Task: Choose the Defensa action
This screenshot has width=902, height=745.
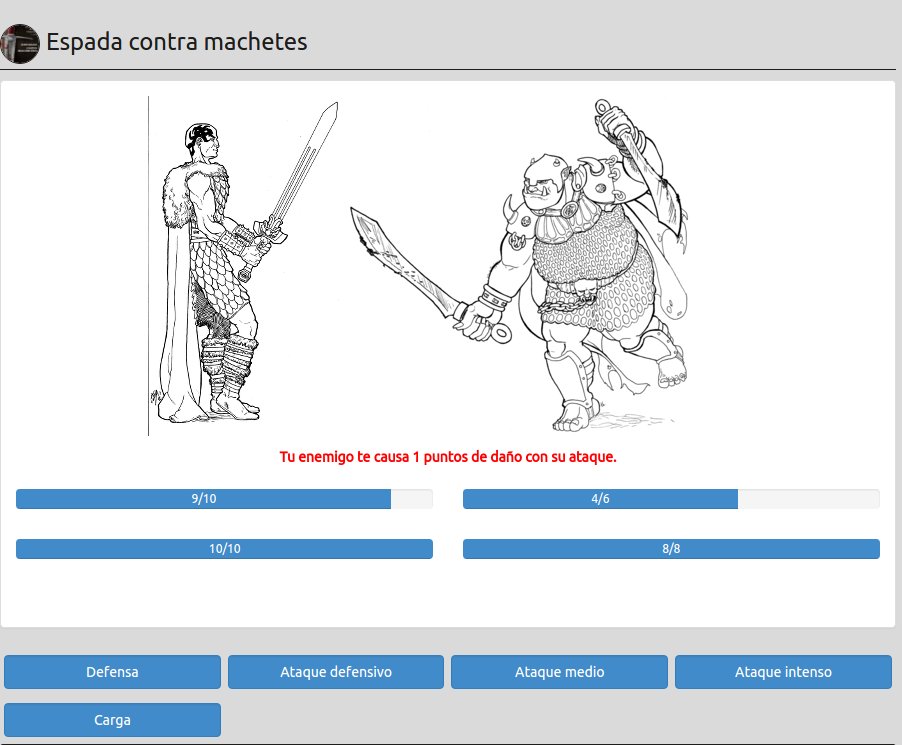Action: coord(112,672)
